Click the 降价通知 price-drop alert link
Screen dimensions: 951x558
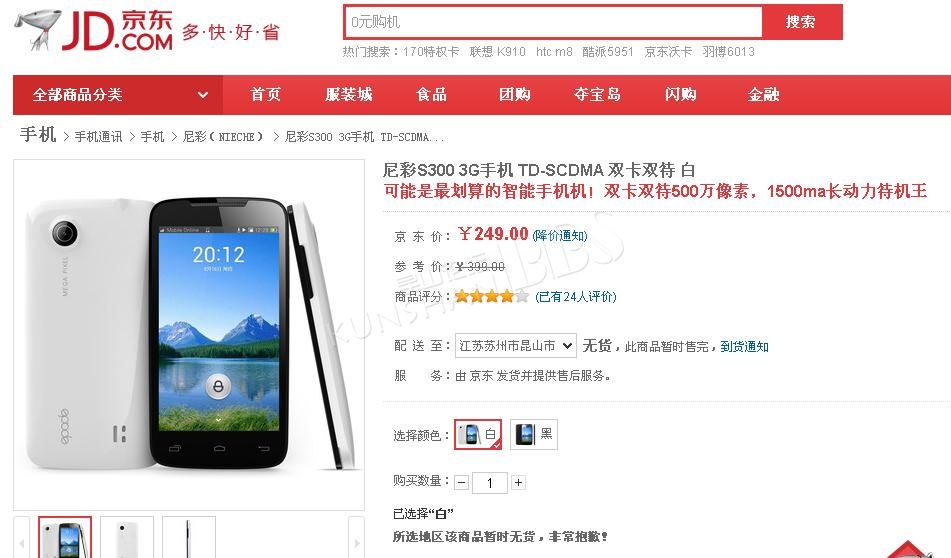[560, 235]
